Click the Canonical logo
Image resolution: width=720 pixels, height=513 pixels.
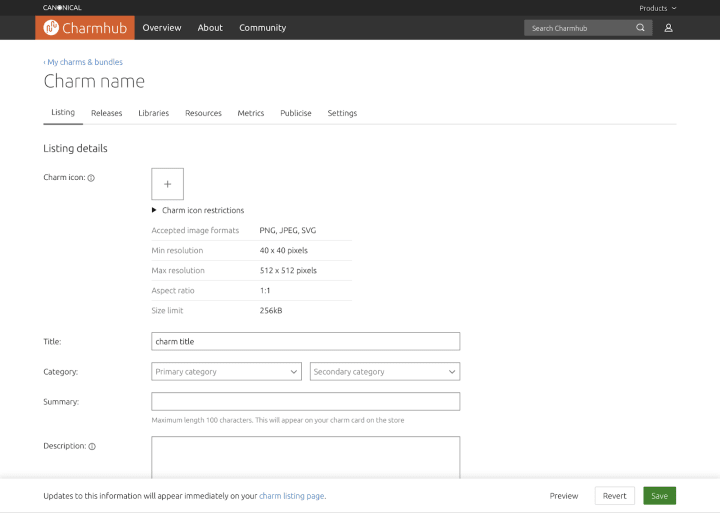click(62, 7)
